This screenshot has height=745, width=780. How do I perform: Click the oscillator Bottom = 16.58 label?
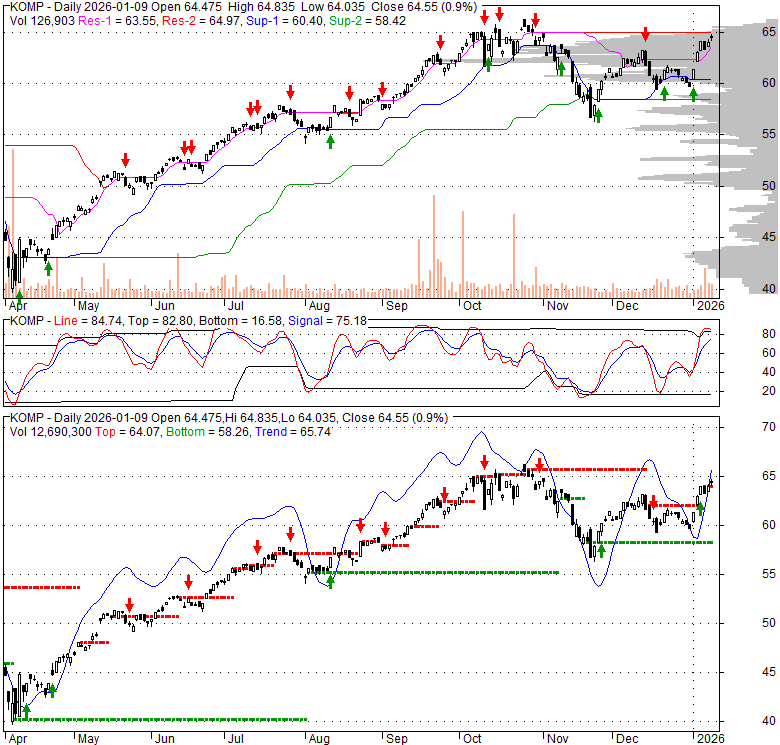tap(241, 321)
